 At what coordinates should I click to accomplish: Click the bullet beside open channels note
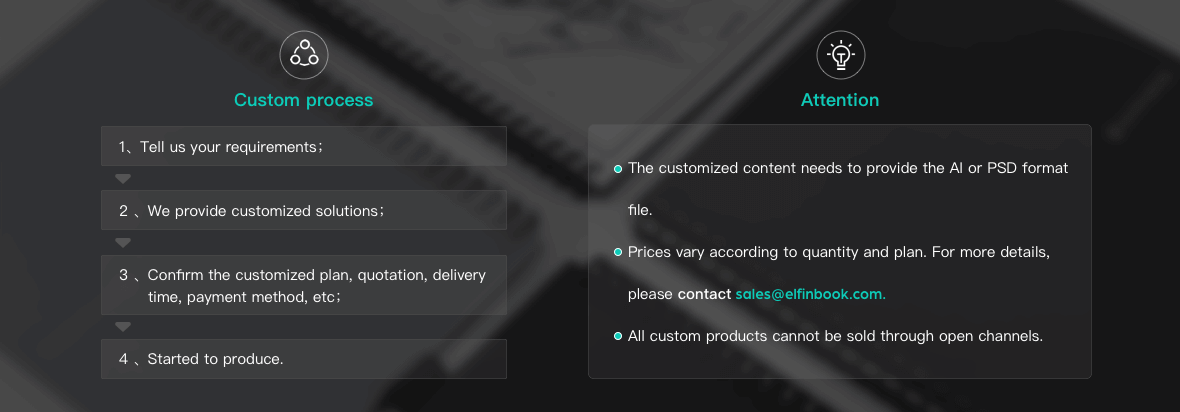click(618, 336)
